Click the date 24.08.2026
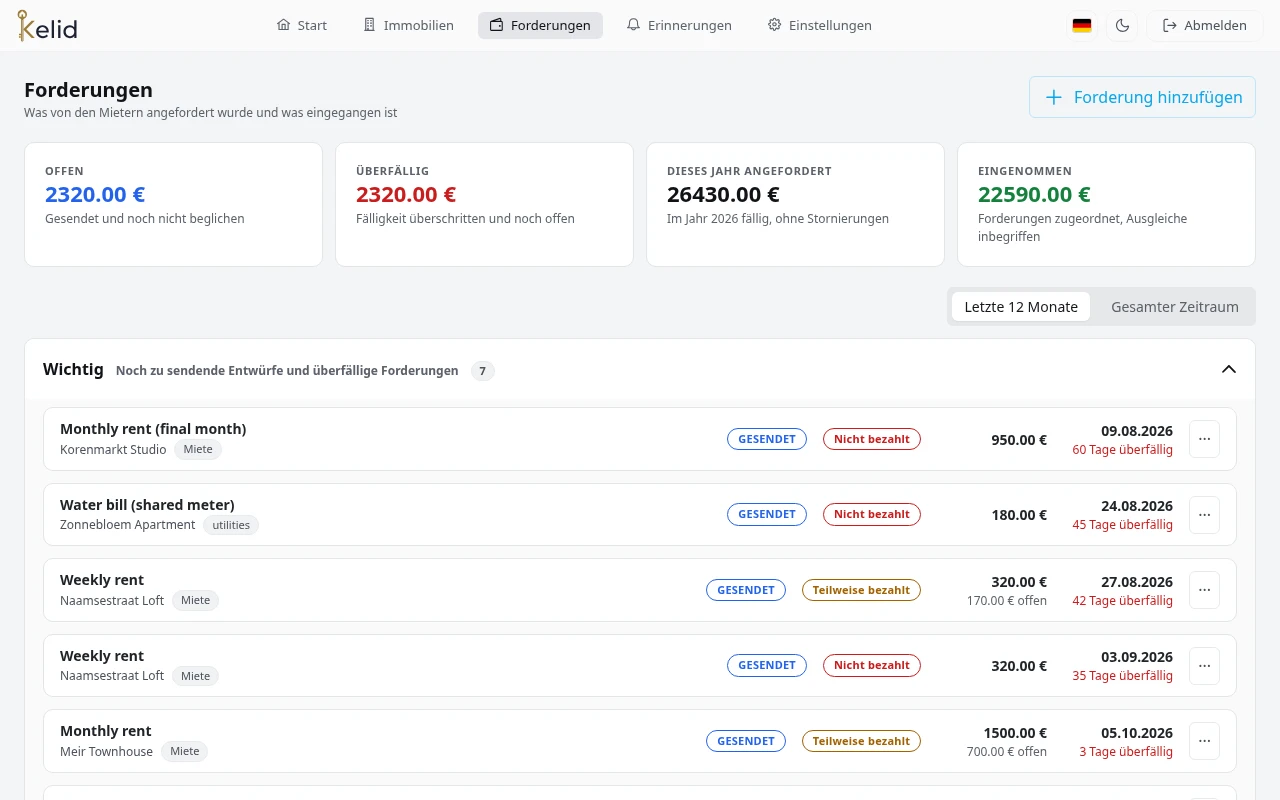1280x800 pixels. [1137, 506]
